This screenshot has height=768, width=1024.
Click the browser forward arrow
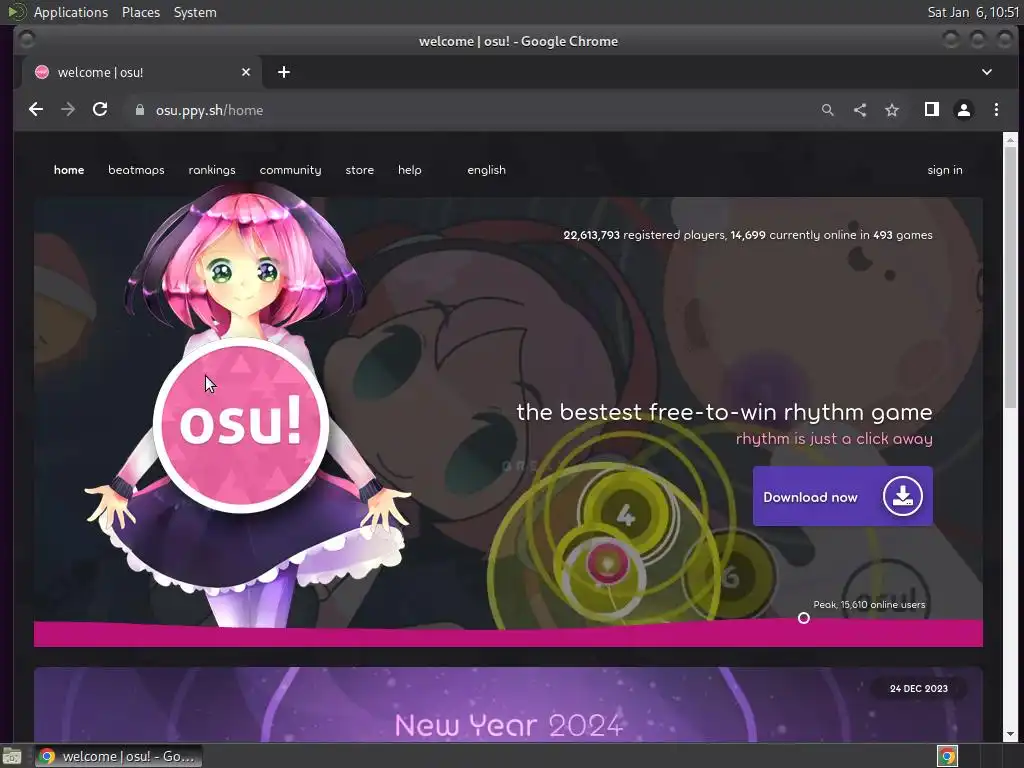[x=68, y=110]
